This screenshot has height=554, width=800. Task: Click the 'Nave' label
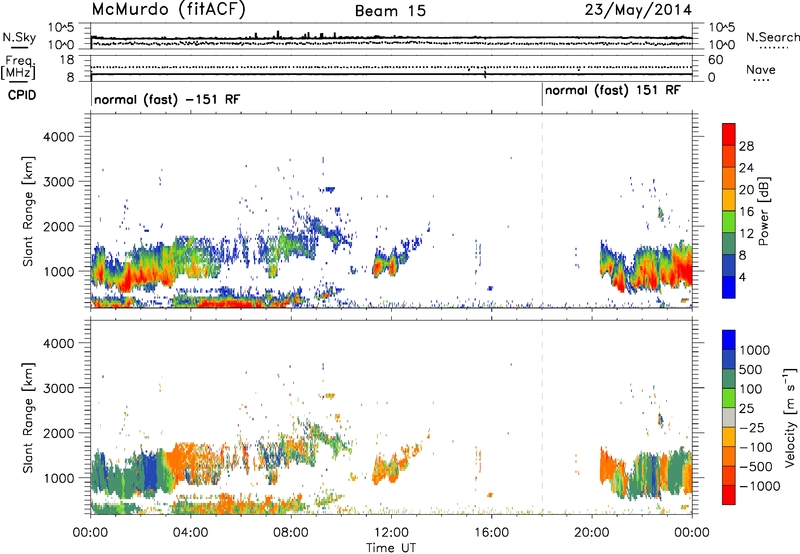pos(761,69)
